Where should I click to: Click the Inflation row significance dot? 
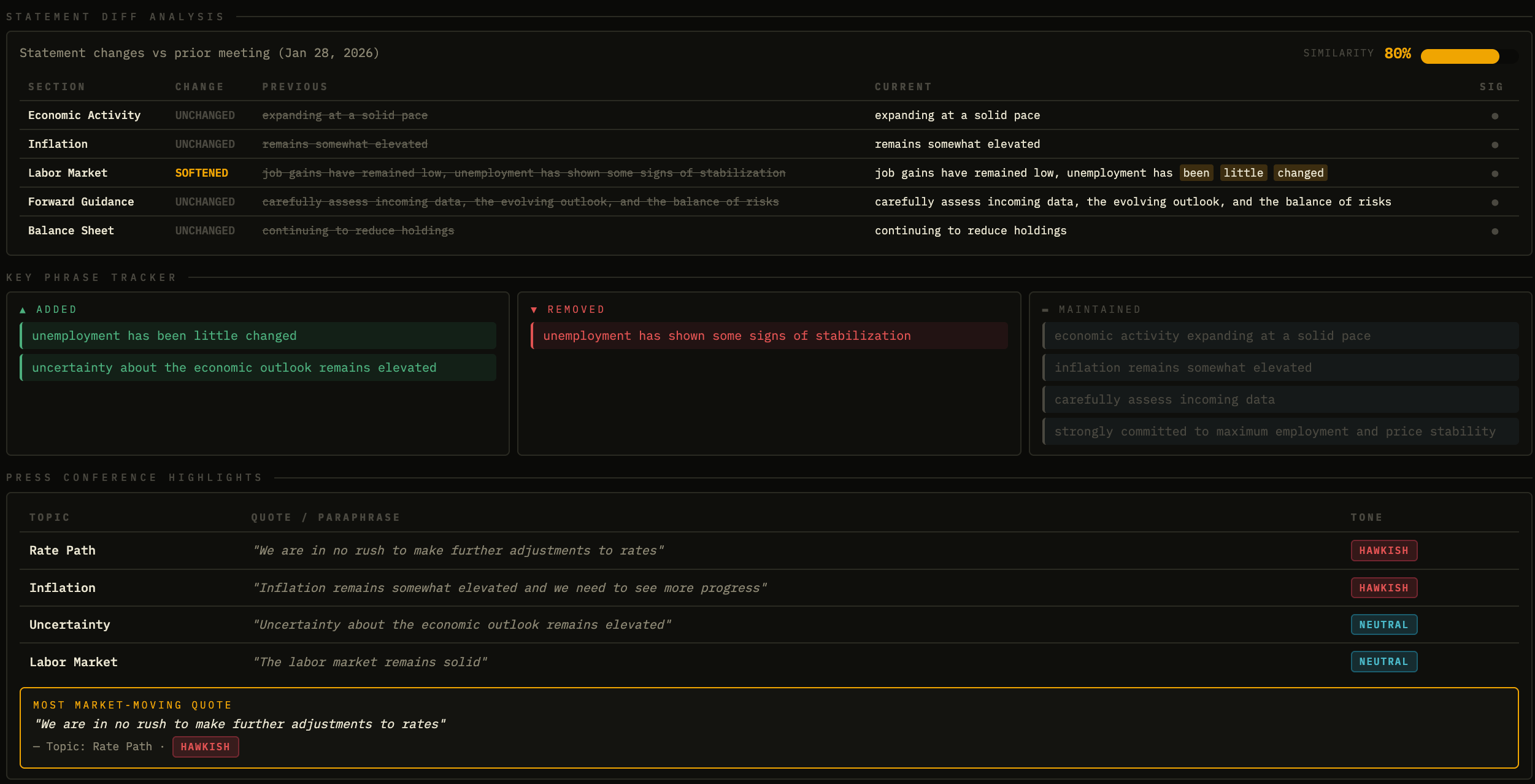coord(1495,145)
